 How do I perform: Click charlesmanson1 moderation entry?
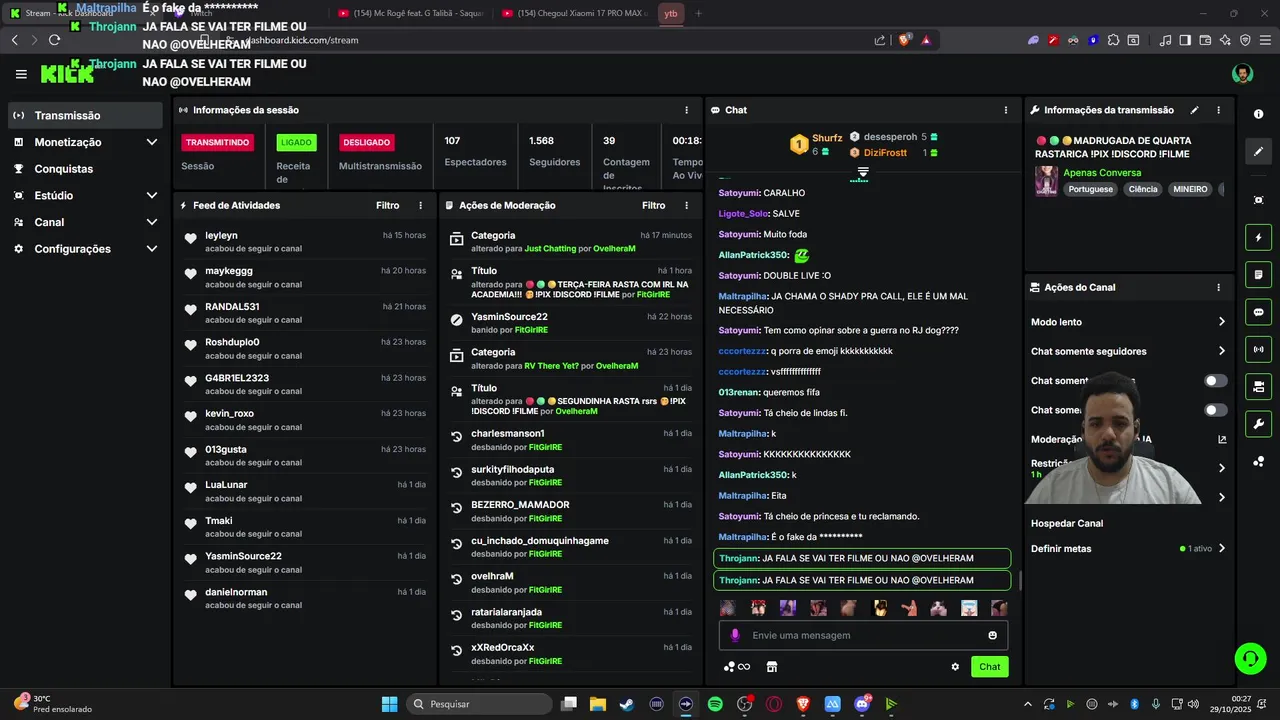570,440
